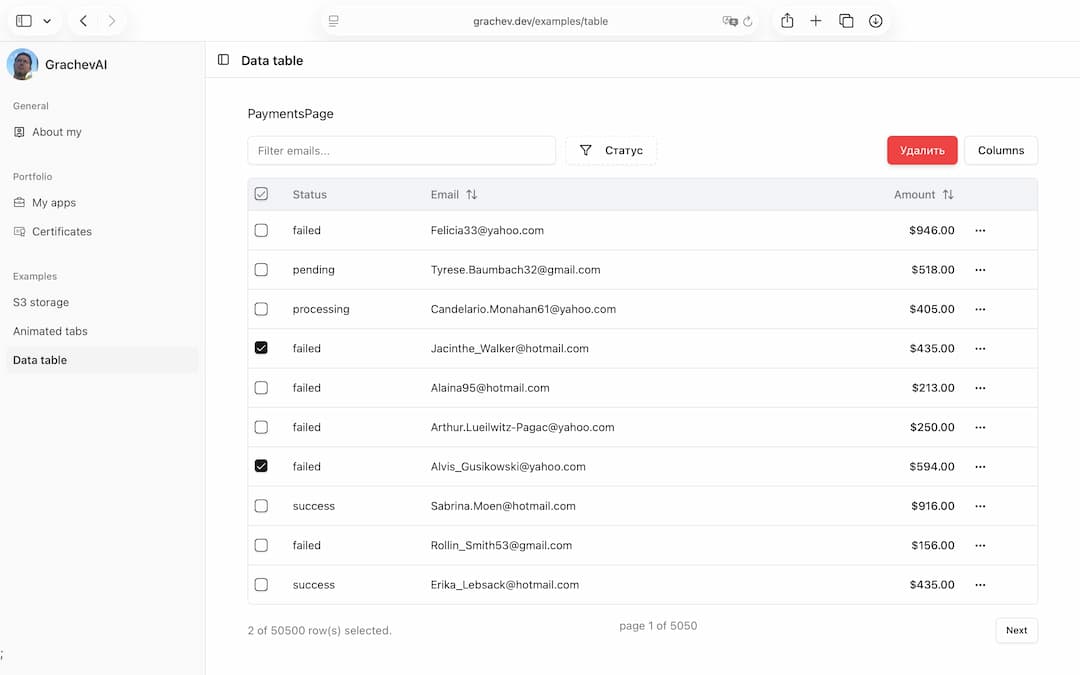Check the Felicia33@yahoo.com row checkbox

point(261,230)
